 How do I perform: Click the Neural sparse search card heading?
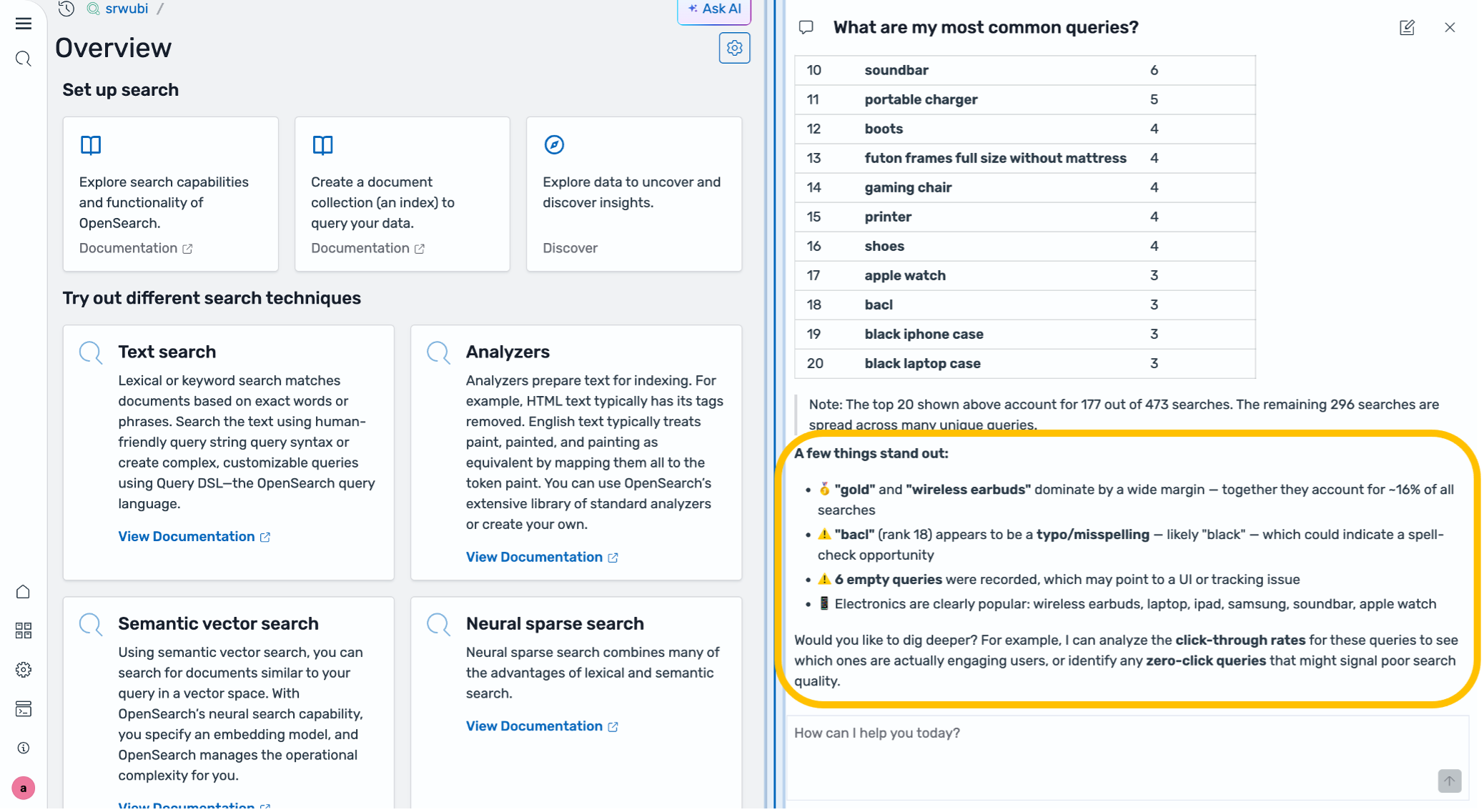pyautogui.click(x=555, y=623)
